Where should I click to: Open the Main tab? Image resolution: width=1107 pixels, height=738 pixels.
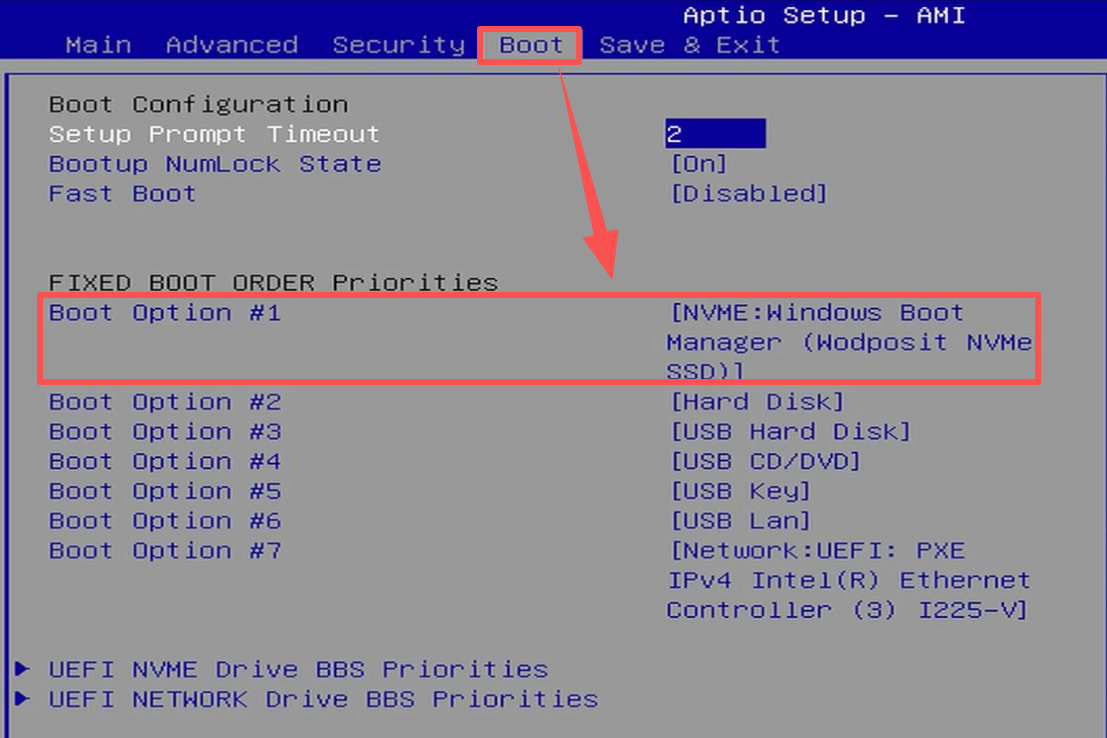98,45
